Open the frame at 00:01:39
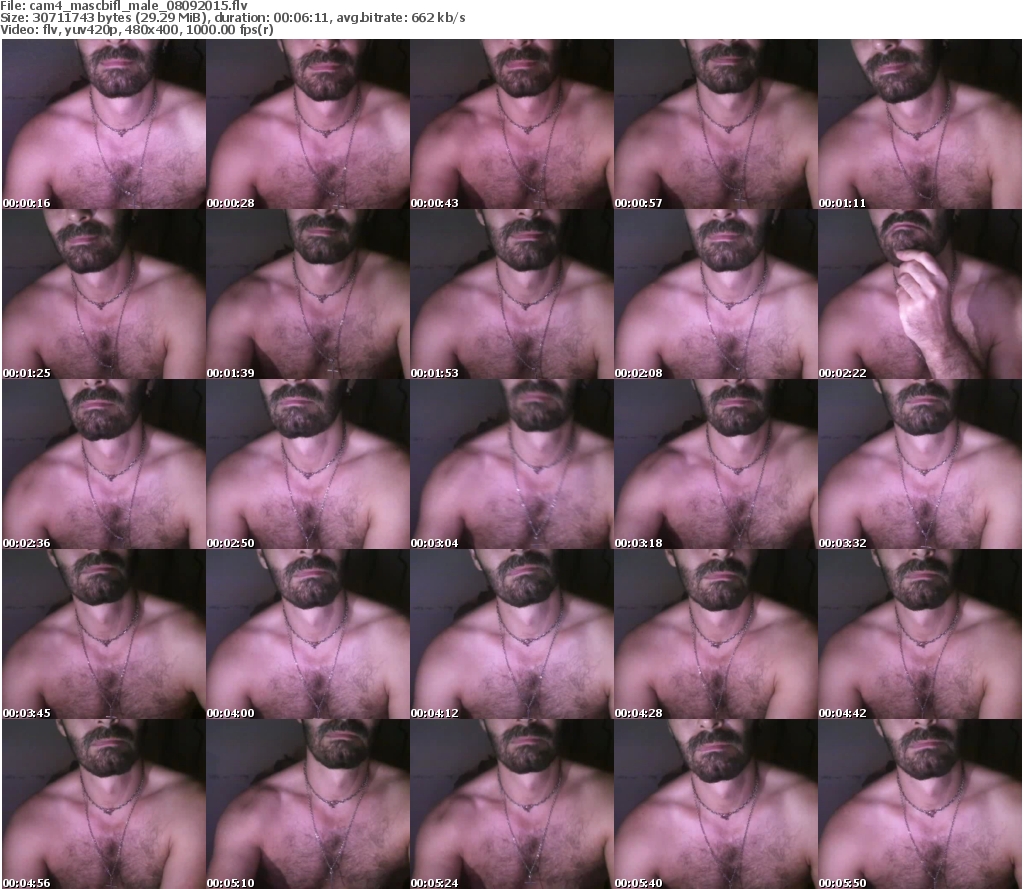 coord(308,294)
